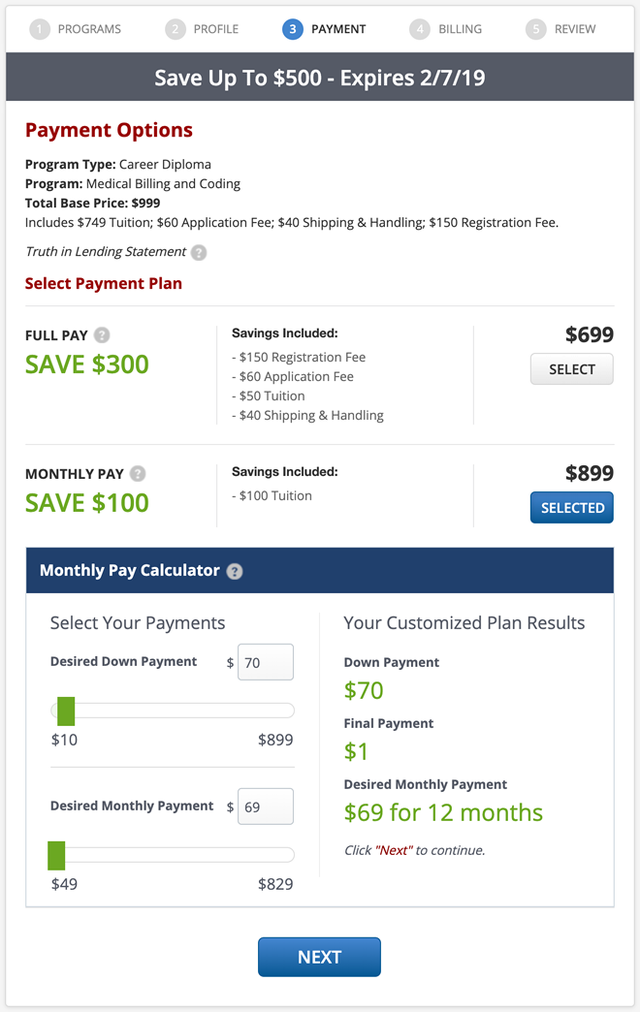
Task: Click the step 4 Billing circle
Action: click(x=420, y=29)
